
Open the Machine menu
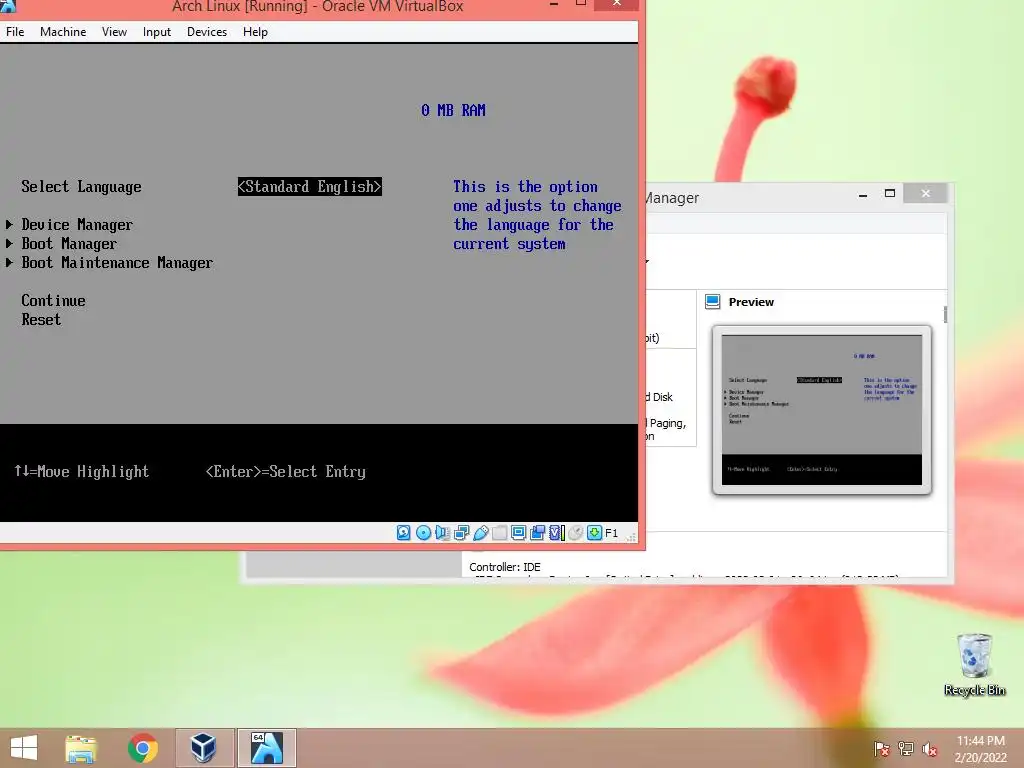[63, 31]
